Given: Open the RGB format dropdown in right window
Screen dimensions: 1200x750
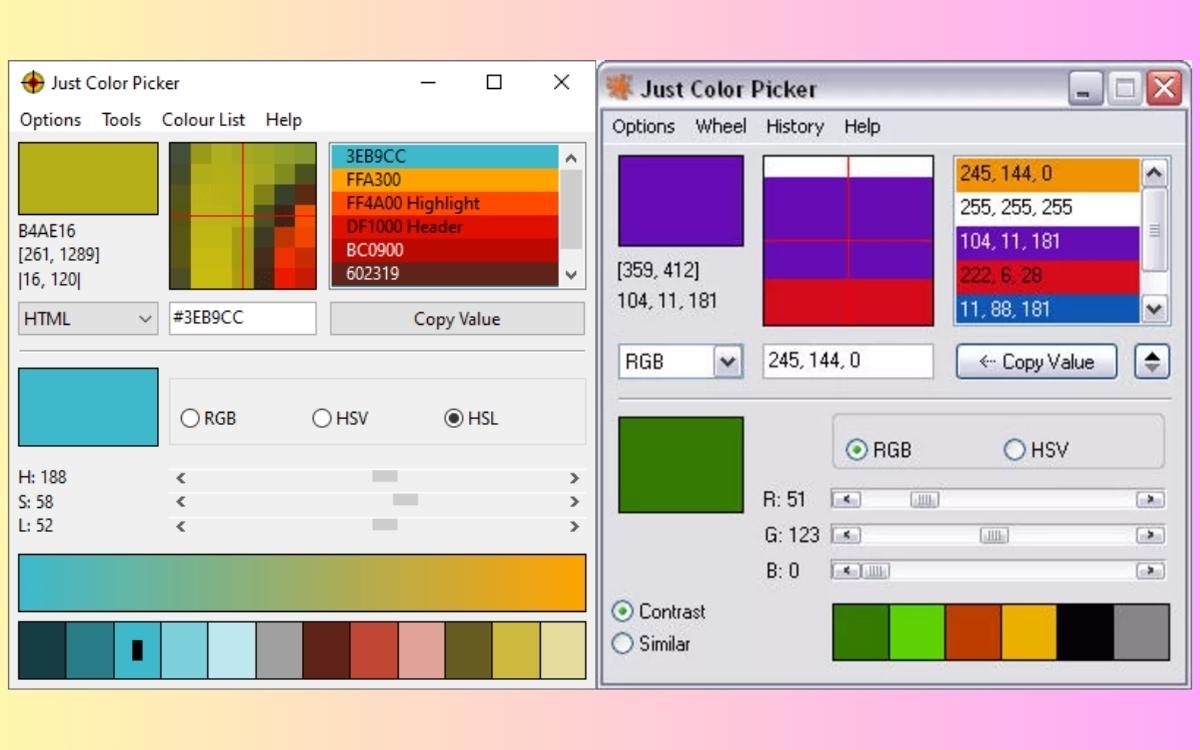Looking at the screenshot, I should click(x=681, y=362).
